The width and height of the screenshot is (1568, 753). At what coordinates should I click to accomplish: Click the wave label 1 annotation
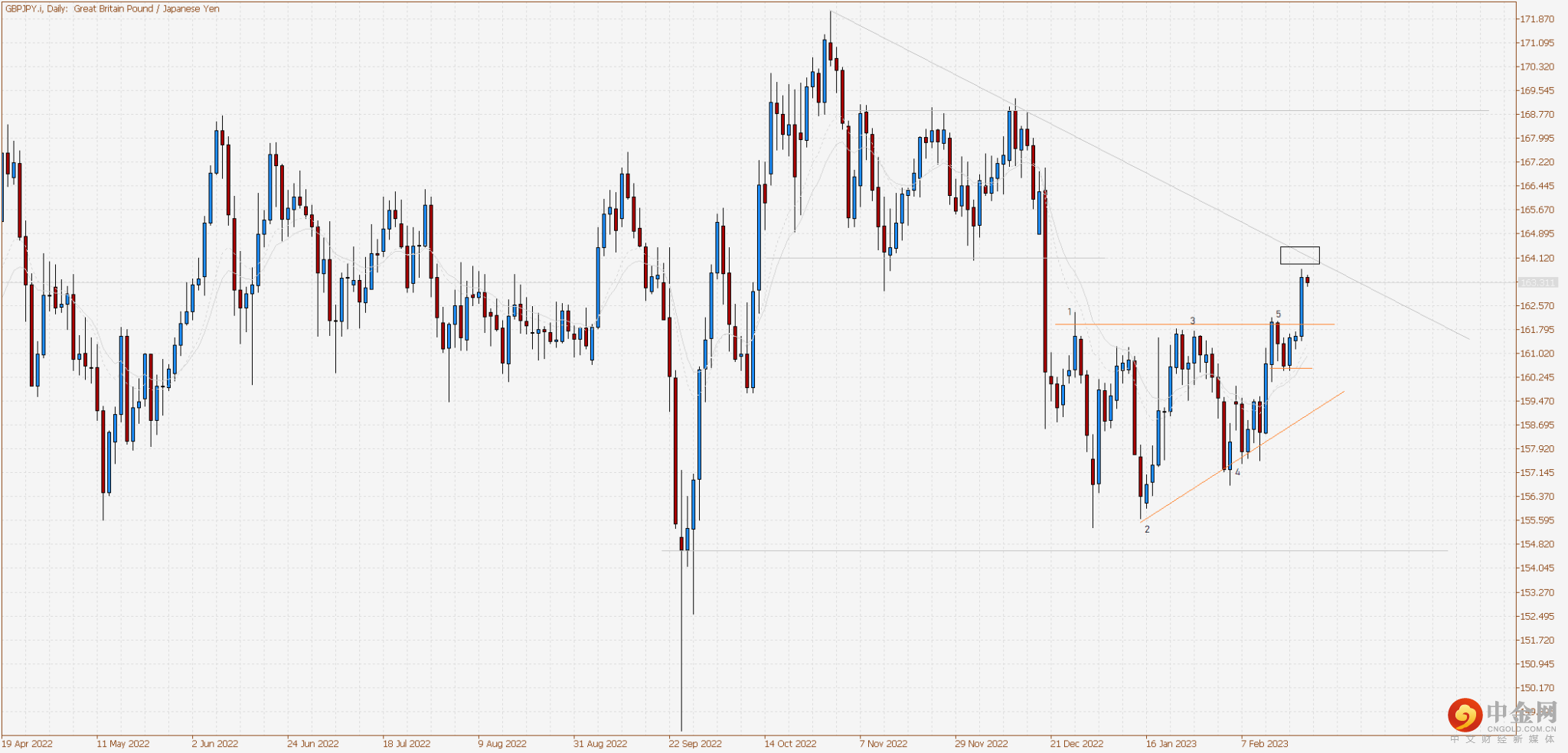1070,311
